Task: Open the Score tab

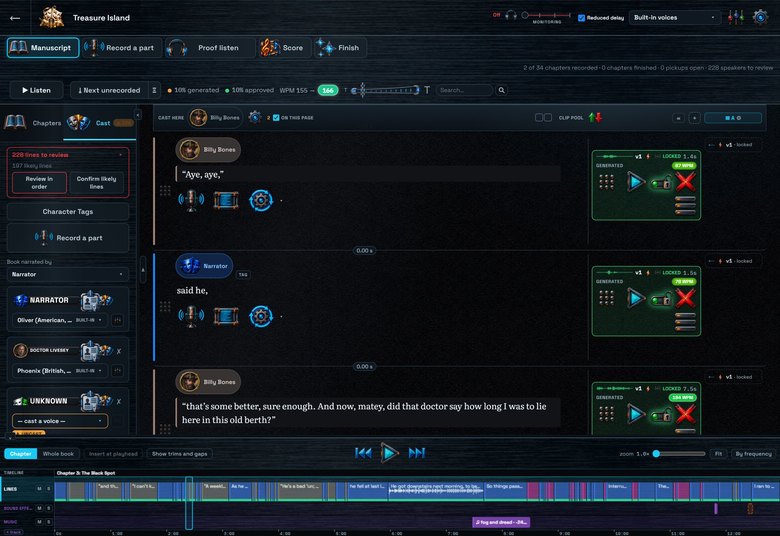Action: 284,48
